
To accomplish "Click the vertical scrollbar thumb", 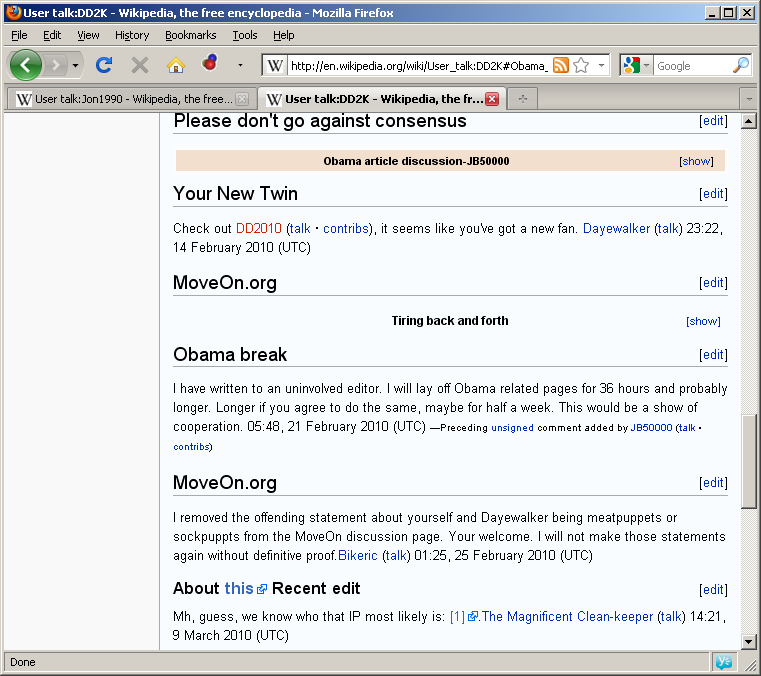I will (x=748, y=462).
